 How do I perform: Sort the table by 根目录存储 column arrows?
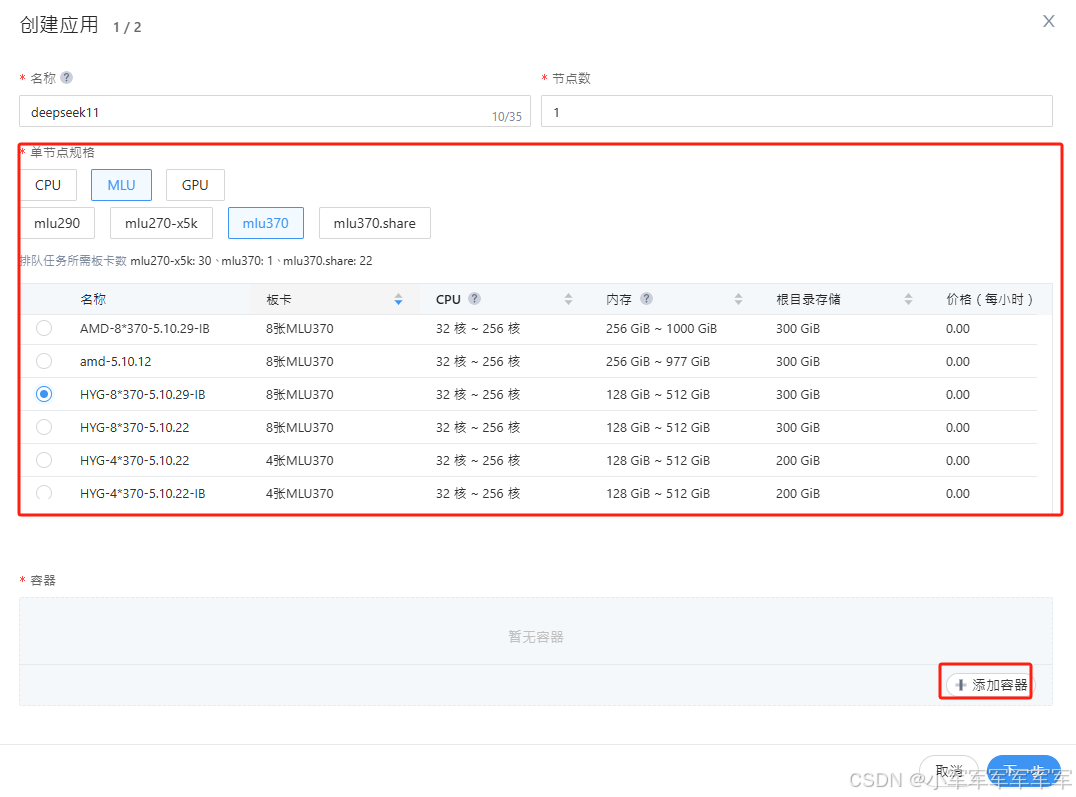pyautogui.click(x=909, y=299)
